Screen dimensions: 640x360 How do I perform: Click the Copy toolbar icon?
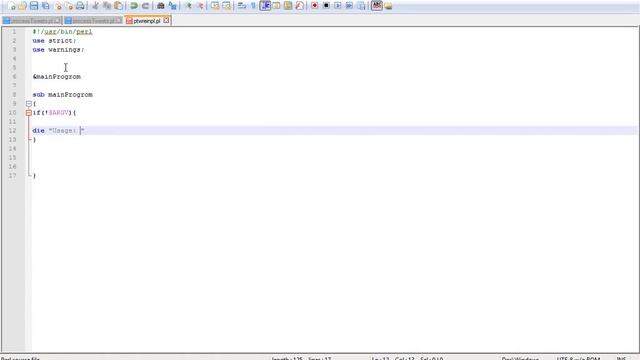[x=107, y=6]
